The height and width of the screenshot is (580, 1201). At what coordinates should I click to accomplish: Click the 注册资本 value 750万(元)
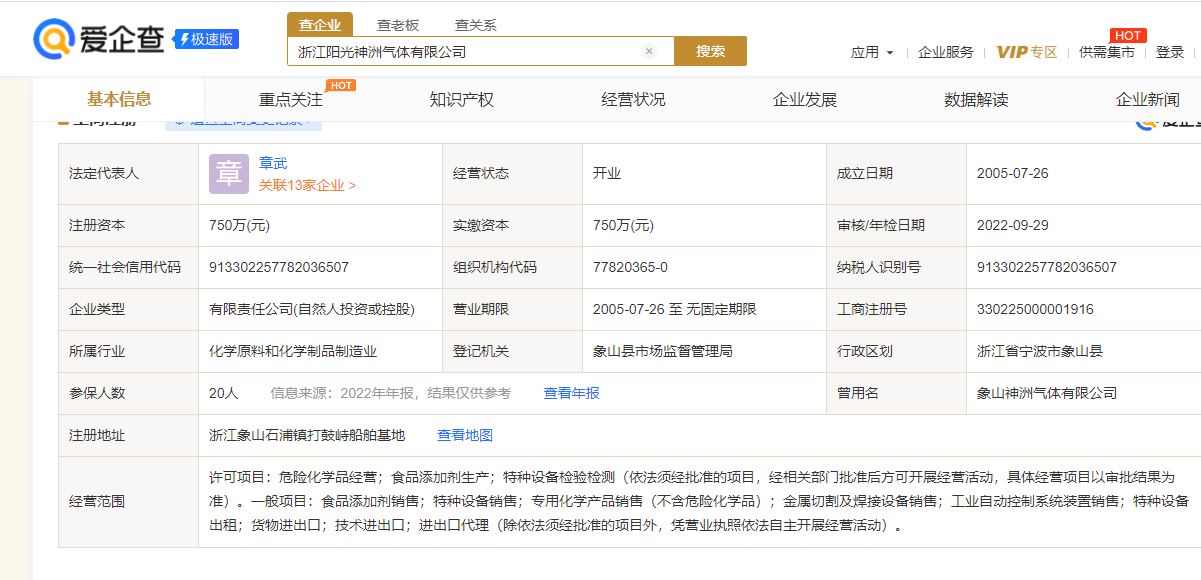click(240, 225)
